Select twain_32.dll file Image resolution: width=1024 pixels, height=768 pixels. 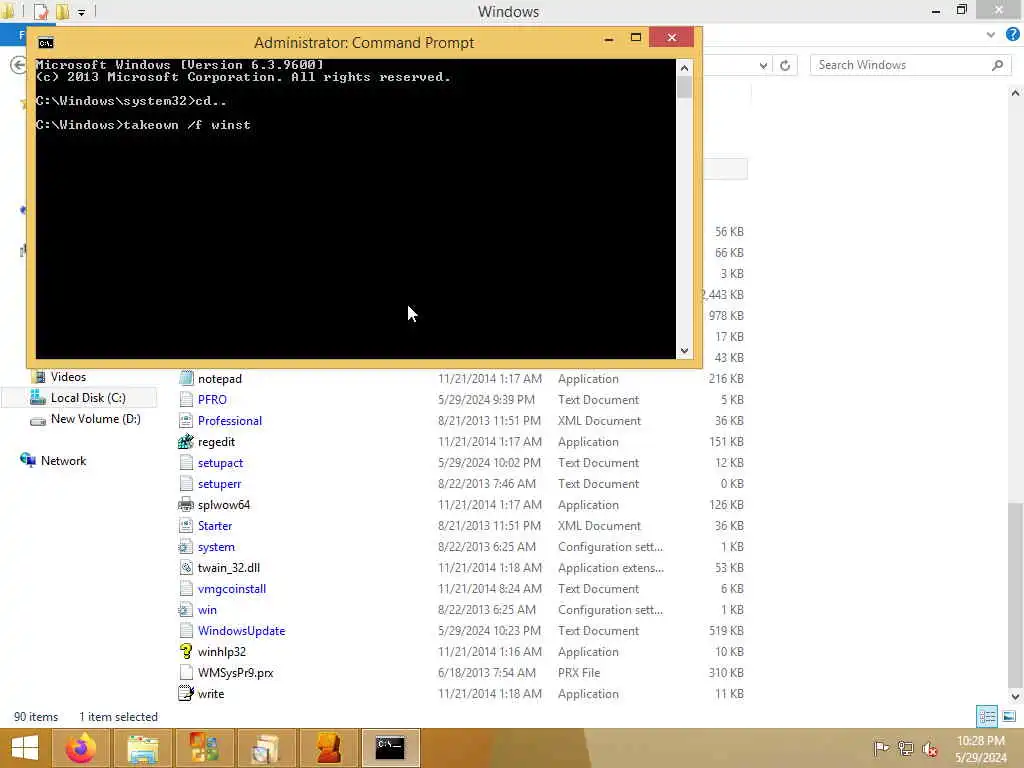(229, 568)
